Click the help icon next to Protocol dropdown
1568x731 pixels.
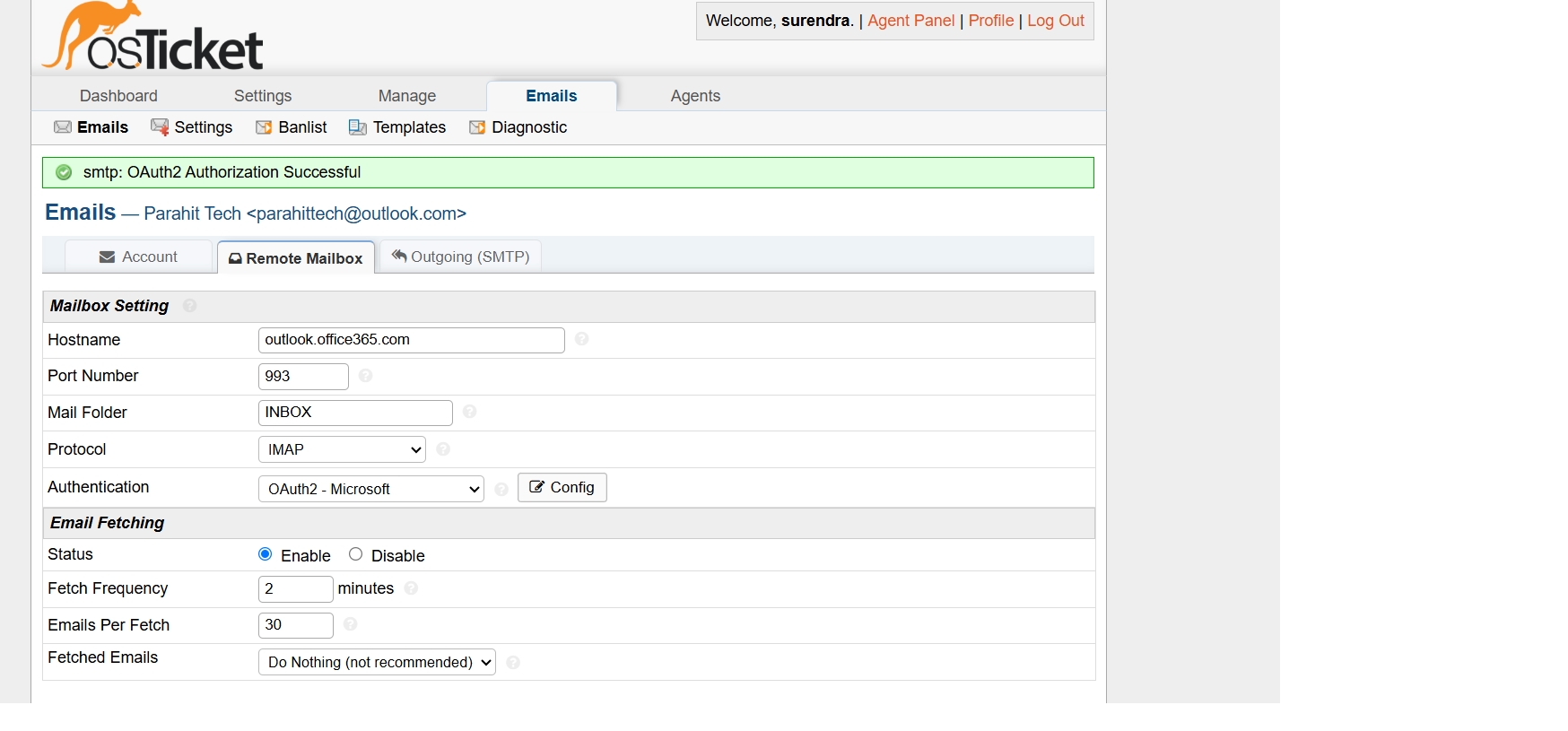(443, 449)
